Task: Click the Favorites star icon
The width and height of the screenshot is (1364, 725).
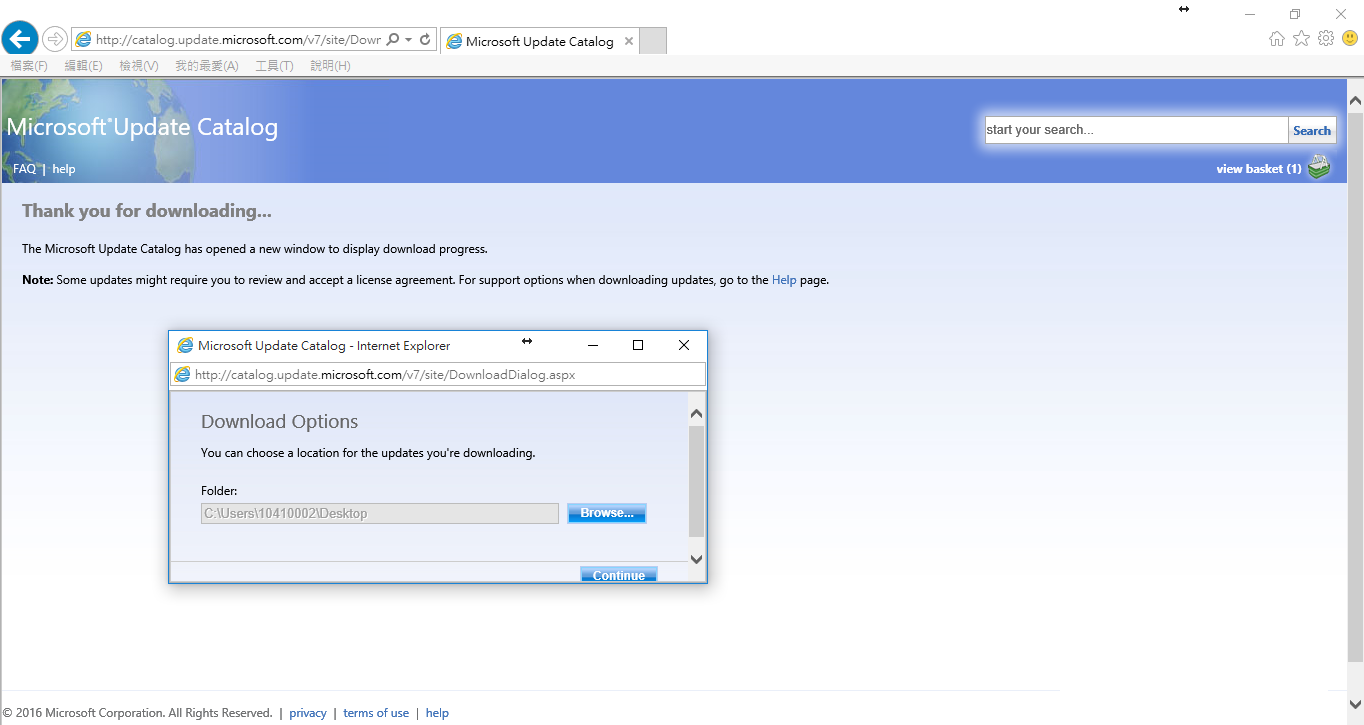Action: point(1301,39)
